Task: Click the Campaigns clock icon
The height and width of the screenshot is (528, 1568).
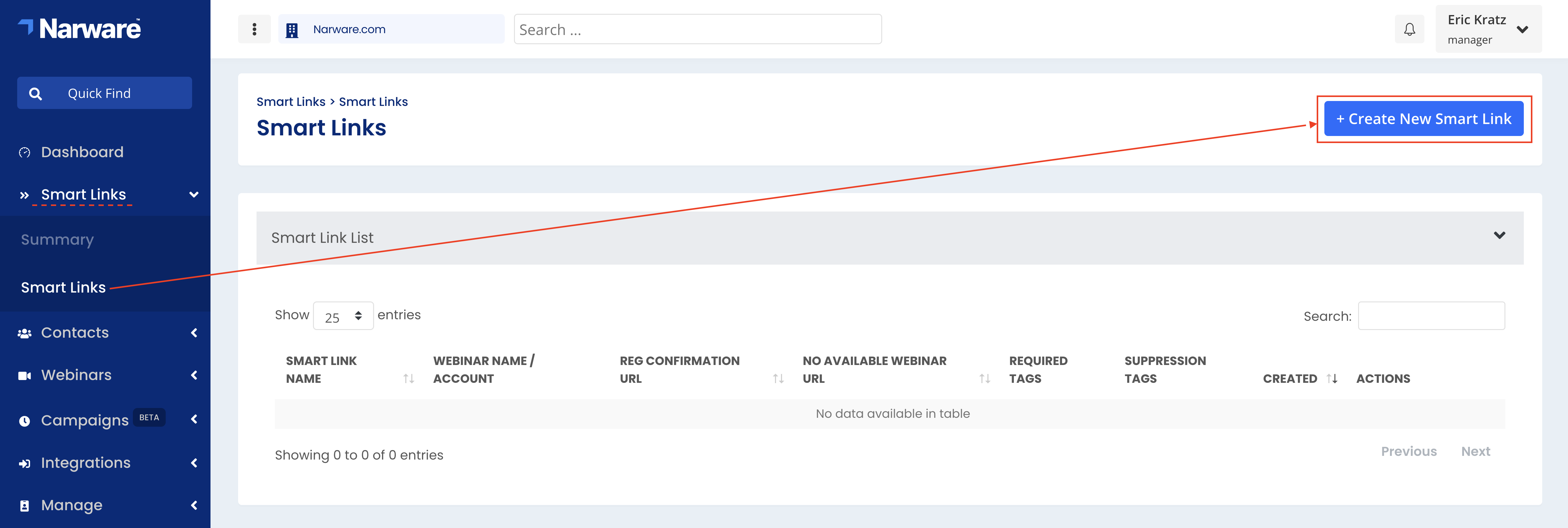Action: [24, 421]
